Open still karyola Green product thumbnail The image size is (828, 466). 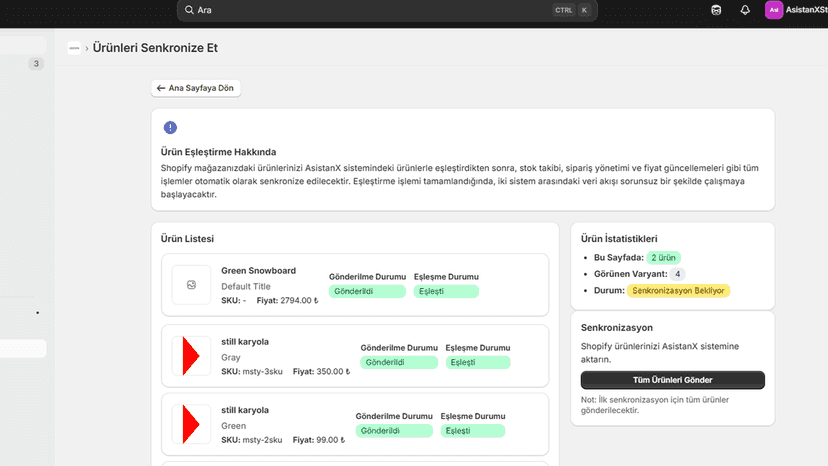point(191,424)
